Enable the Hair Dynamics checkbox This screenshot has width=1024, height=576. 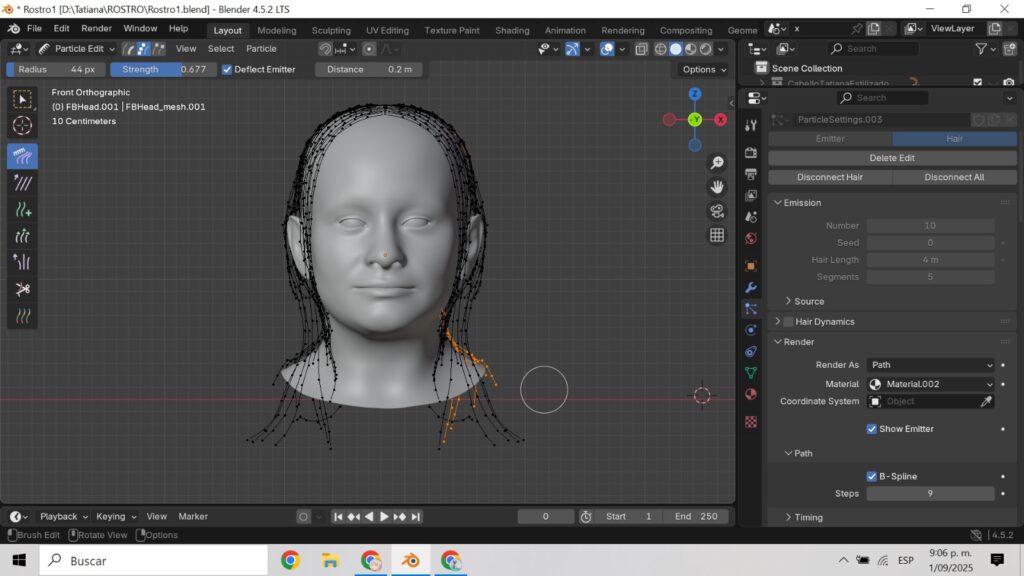pyautogui.click(x=789, y=322)
